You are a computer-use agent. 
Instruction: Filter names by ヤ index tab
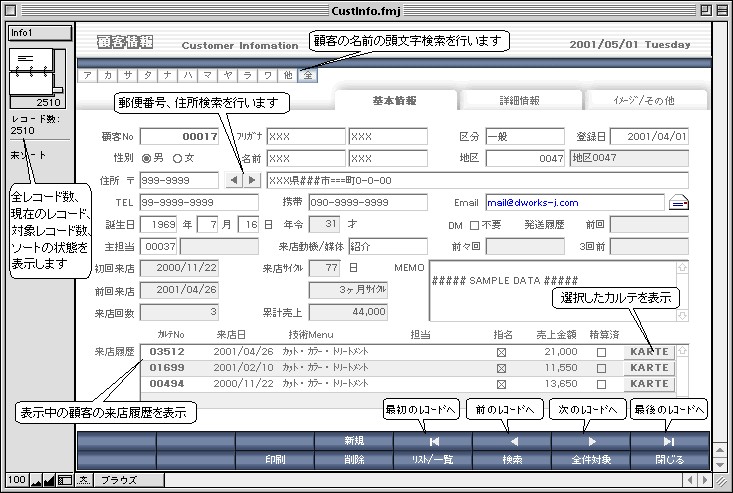228,75
